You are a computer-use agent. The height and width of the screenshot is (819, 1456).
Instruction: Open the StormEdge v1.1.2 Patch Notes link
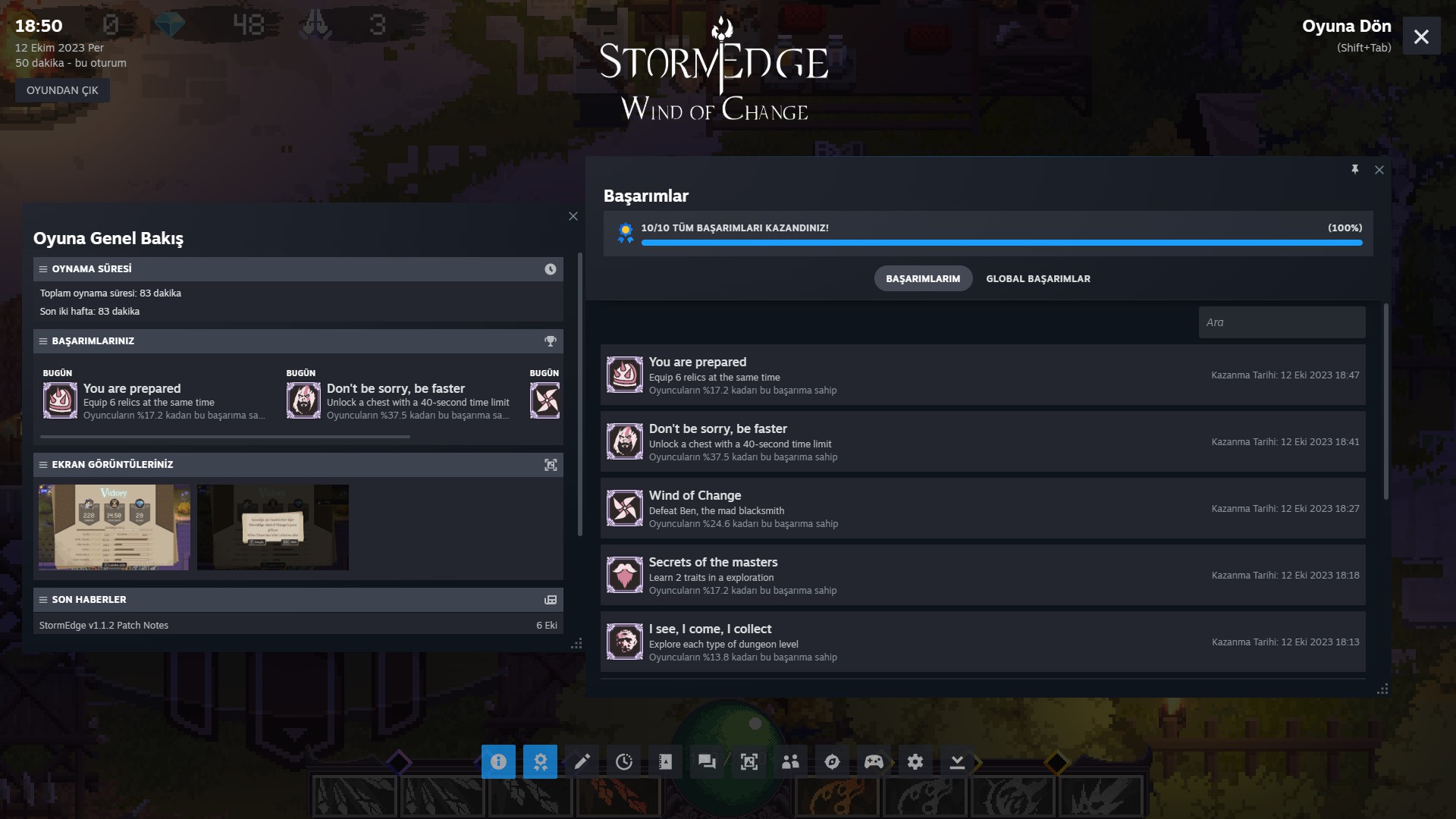click(104, 626)
